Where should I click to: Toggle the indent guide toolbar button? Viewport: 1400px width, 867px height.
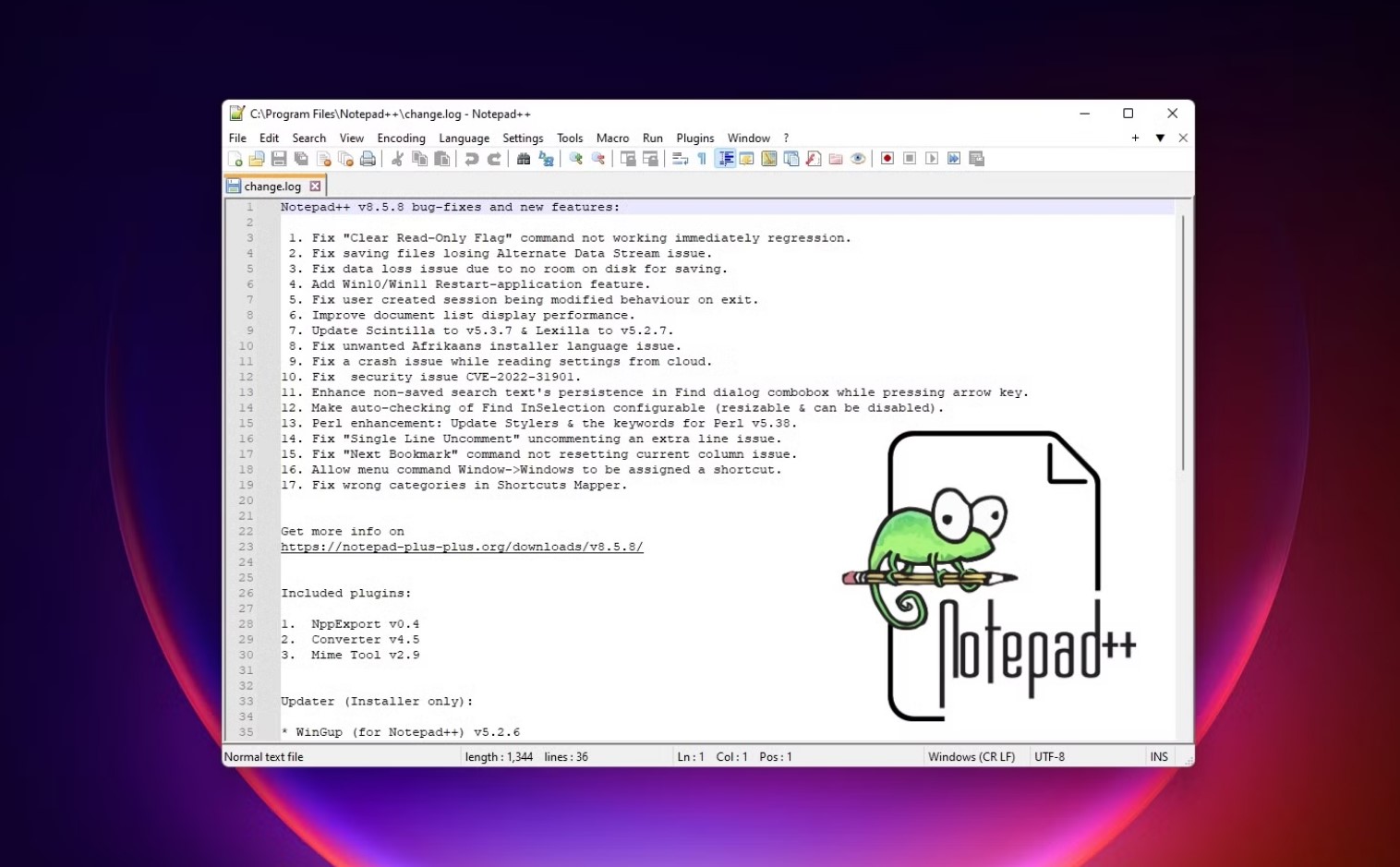[x=725, y=159]
